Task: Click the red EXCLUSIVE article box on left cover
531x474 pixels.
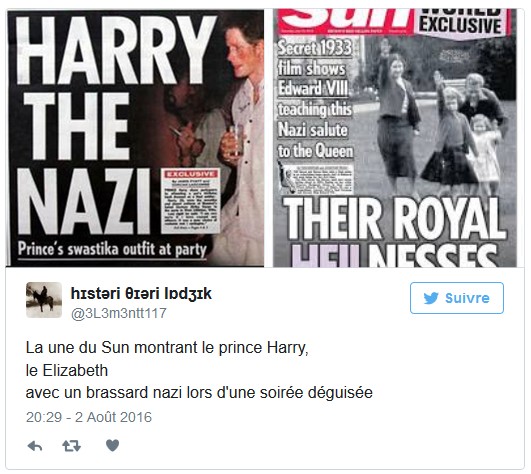Action: point(191,201)
